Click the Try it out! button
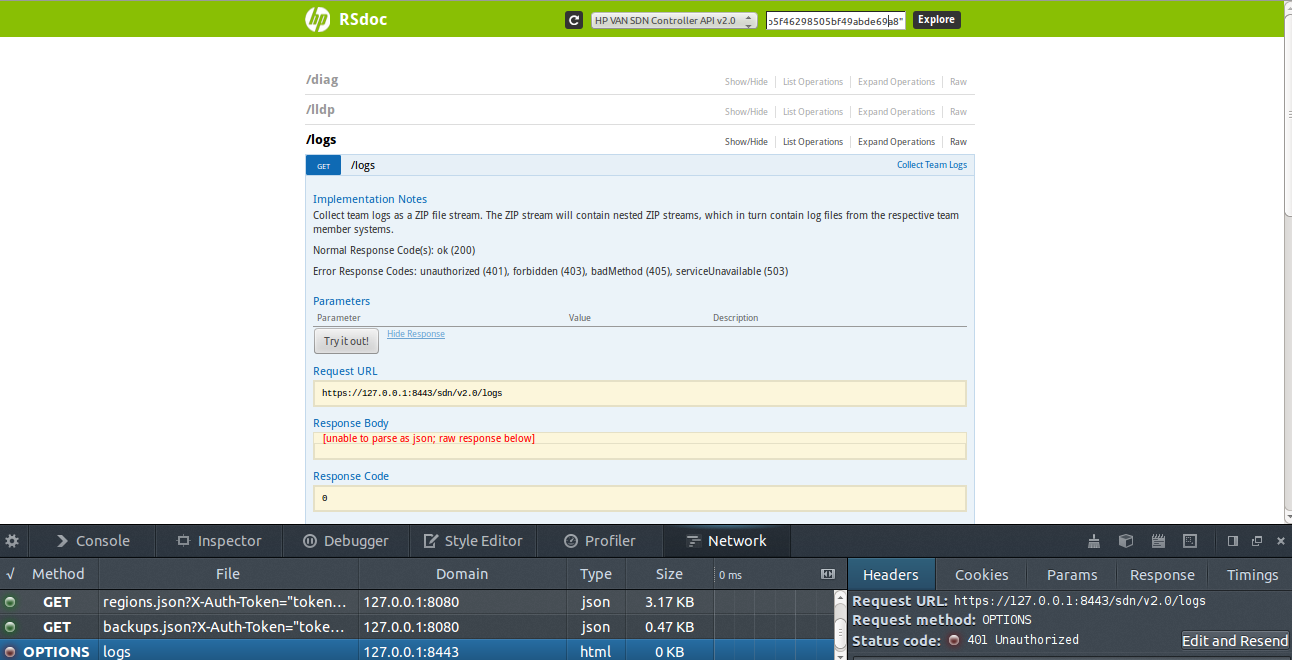 click(346, 341)
